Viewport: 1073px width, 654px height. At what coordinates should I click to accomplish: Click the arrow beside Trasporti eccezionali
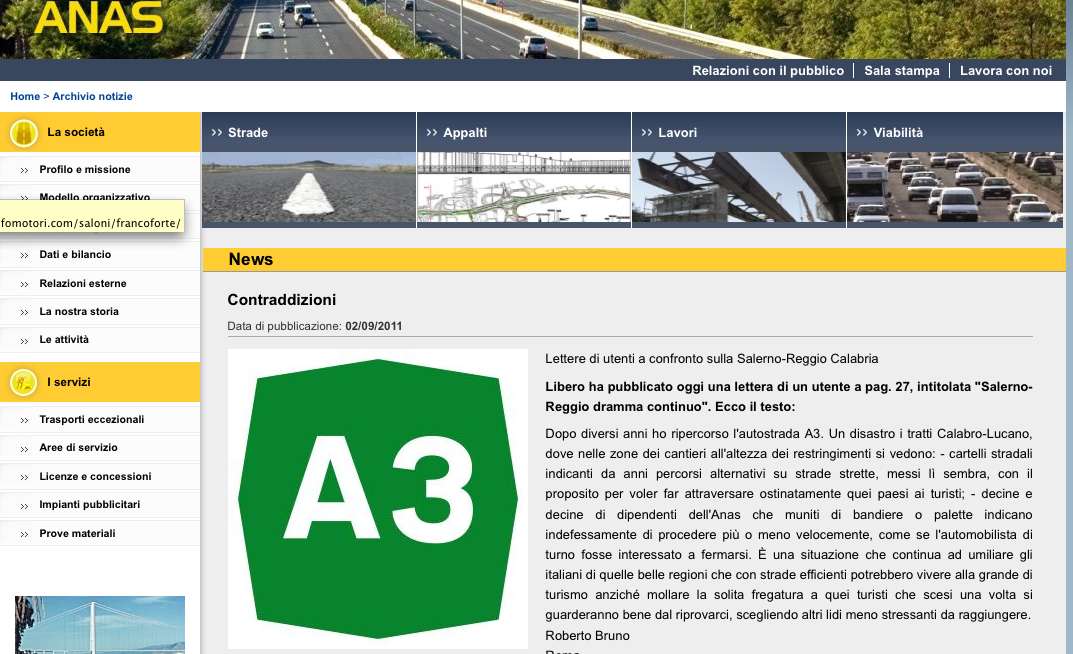pyautogui.click(x=25, y=420)
